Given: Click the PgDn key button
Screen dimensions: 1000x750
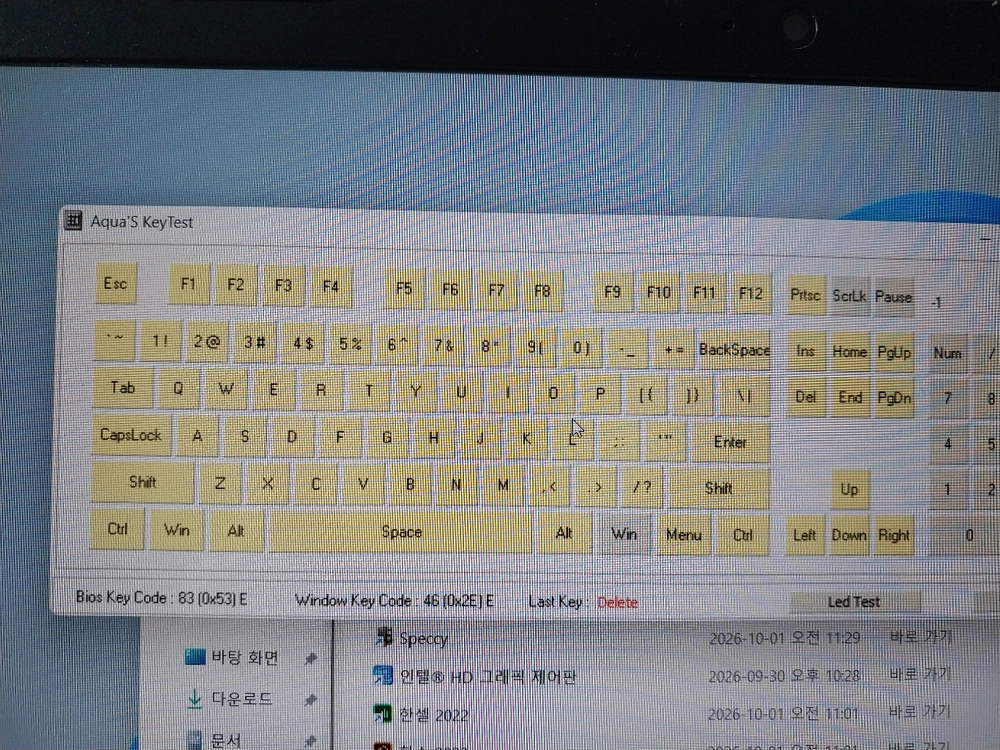Looking at the screenshot, I should tap(894, 399).
